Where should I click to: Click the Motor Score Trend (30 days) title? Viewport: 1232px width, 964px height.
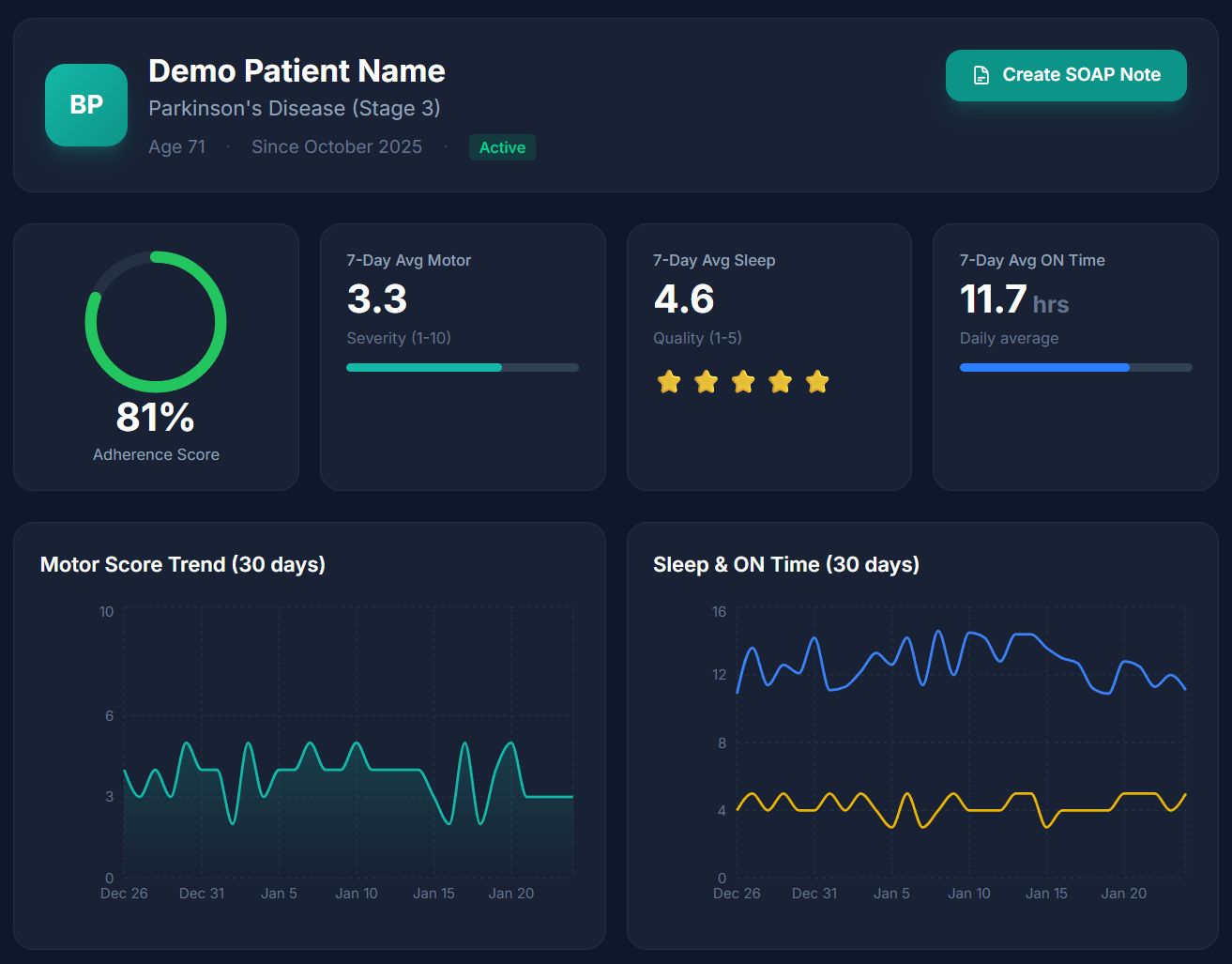183,564
